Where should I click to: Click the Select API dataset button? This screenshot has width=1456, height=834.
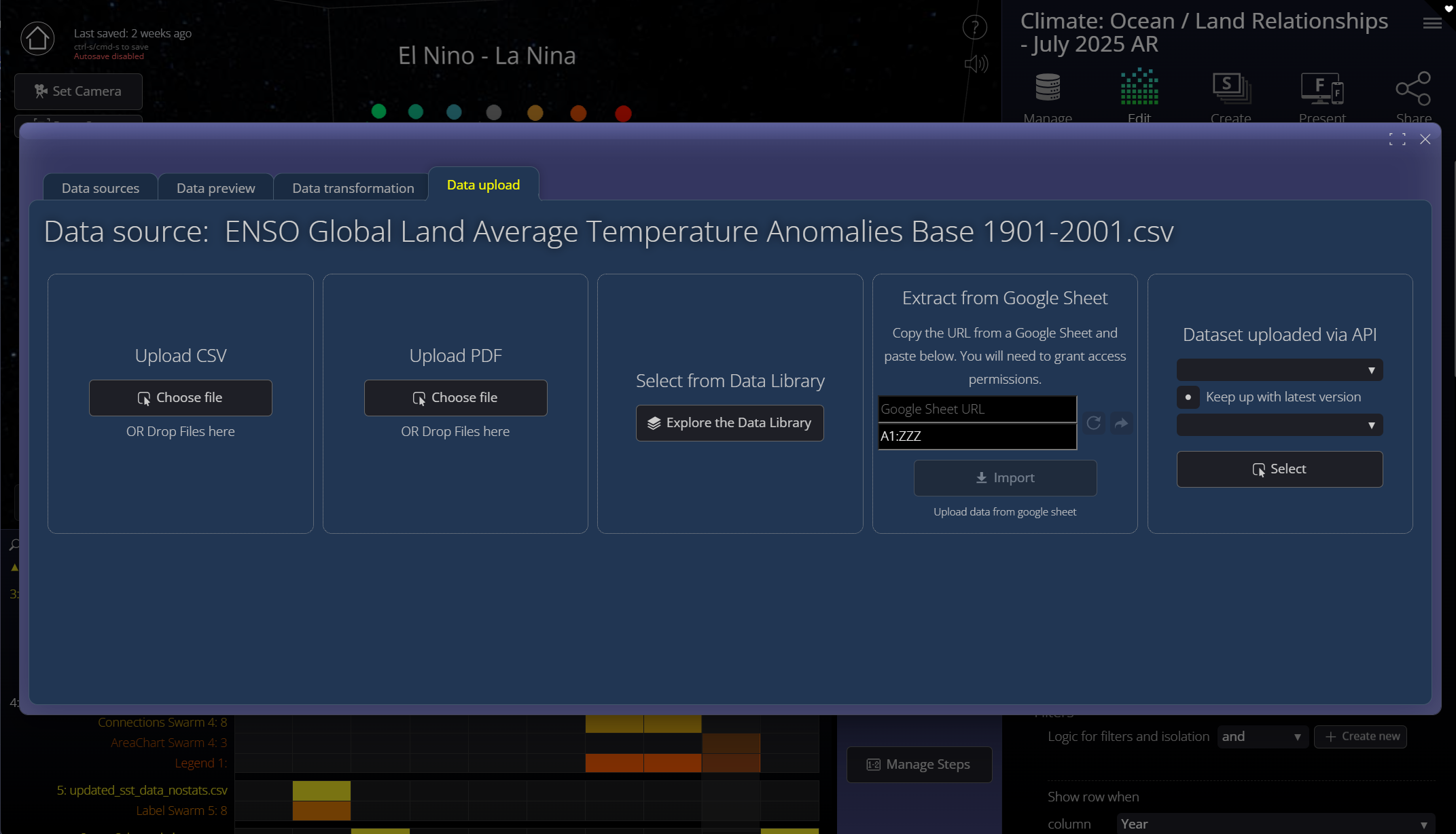(1279, 469)
